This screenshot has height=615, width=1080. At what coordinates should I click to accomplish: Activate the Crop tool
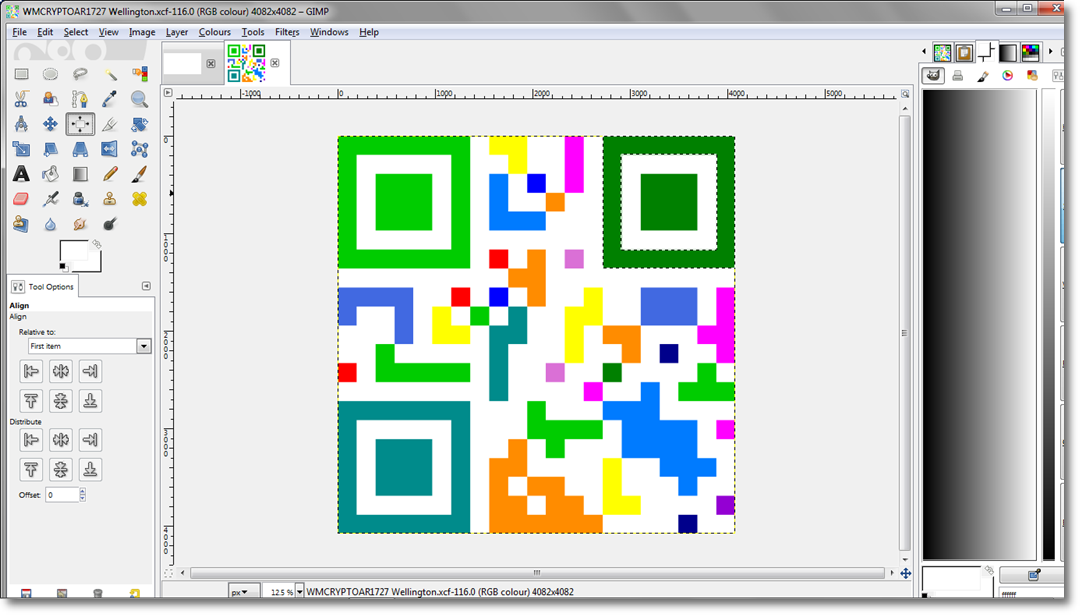click(x=110, y=124)
